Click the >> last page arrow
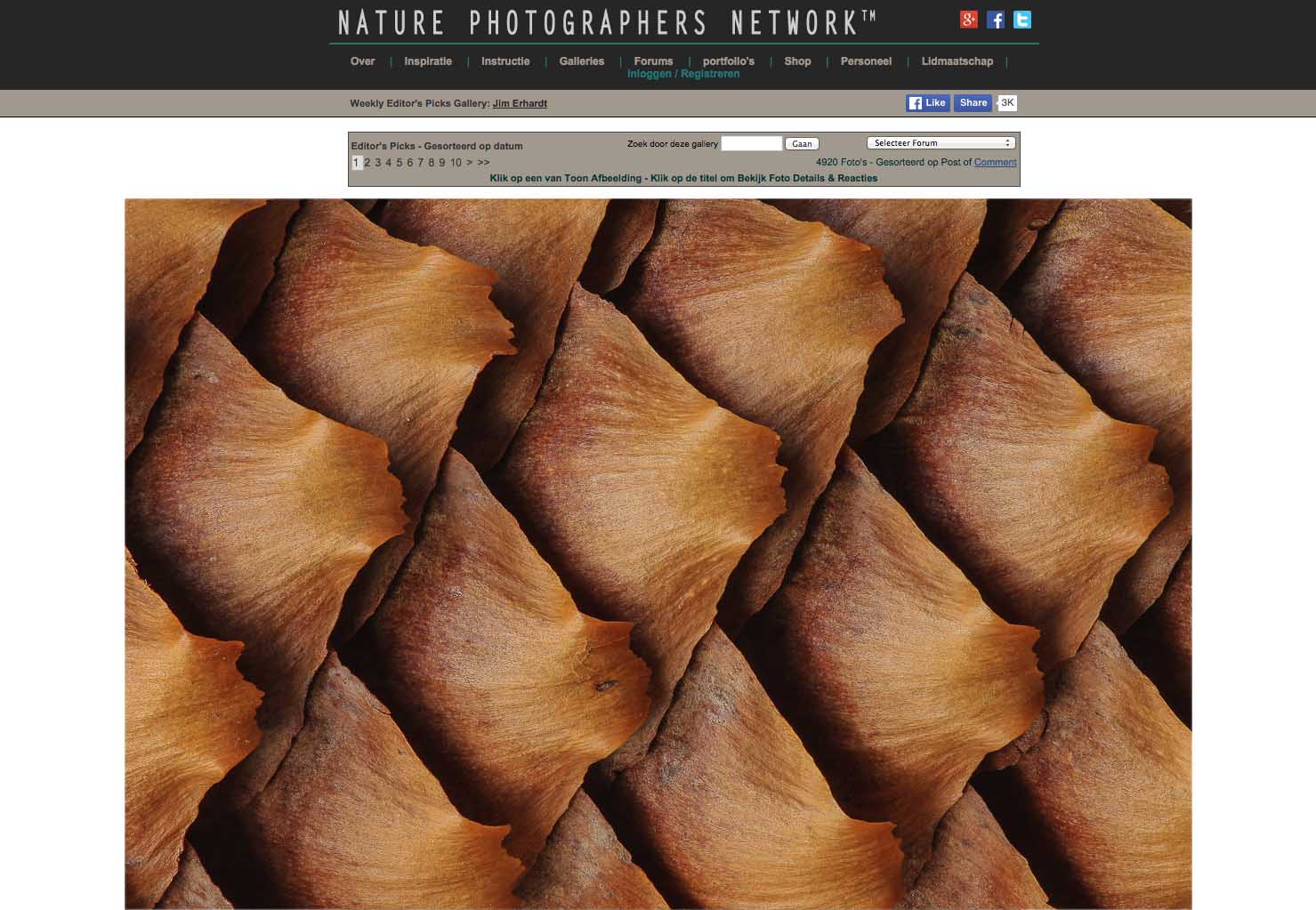This screenshot has width=1316, height=910. pyautogui.click(x=483, y=163)
